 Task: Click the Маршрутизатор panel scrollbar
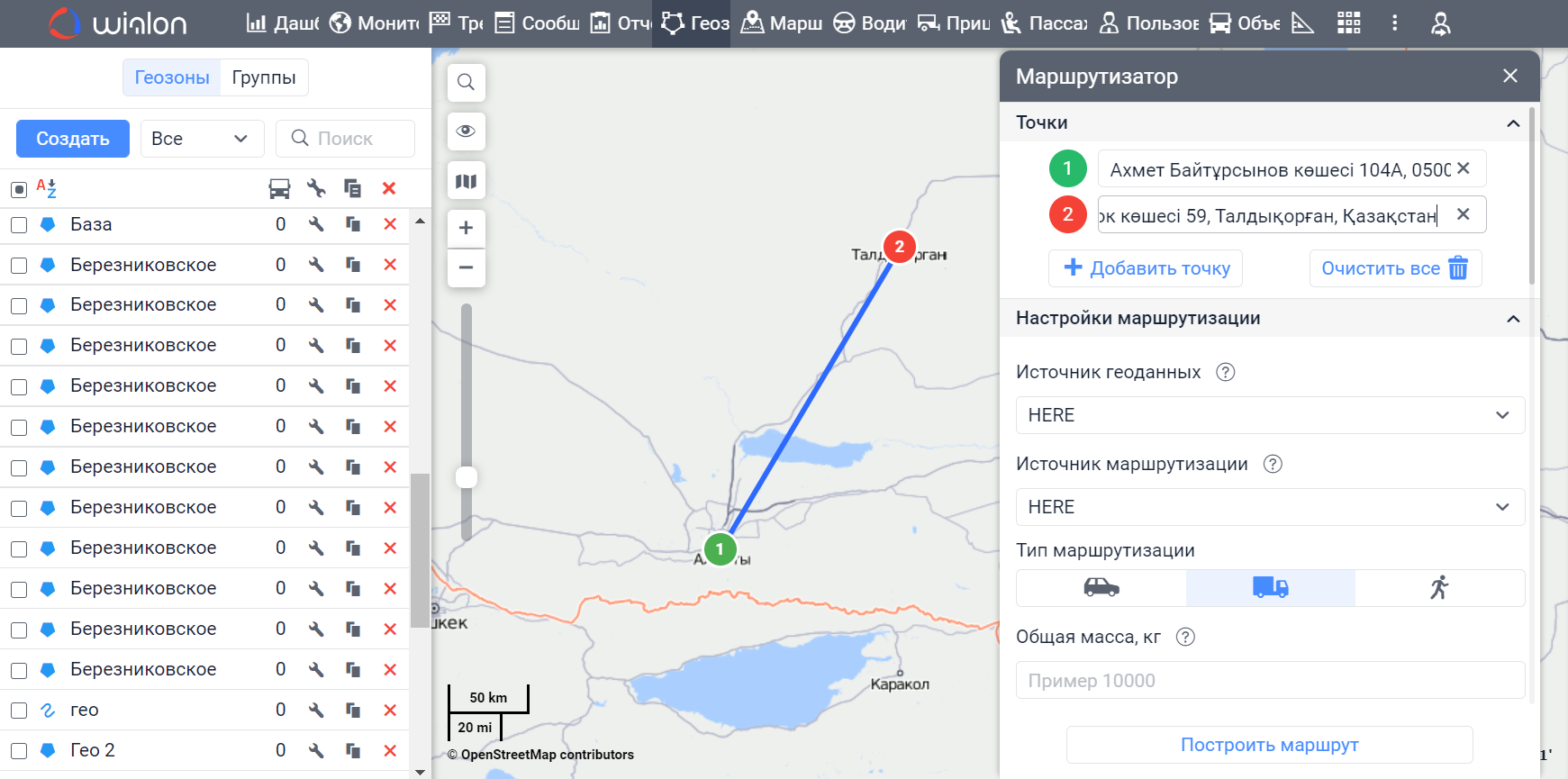coord(1532,195)
